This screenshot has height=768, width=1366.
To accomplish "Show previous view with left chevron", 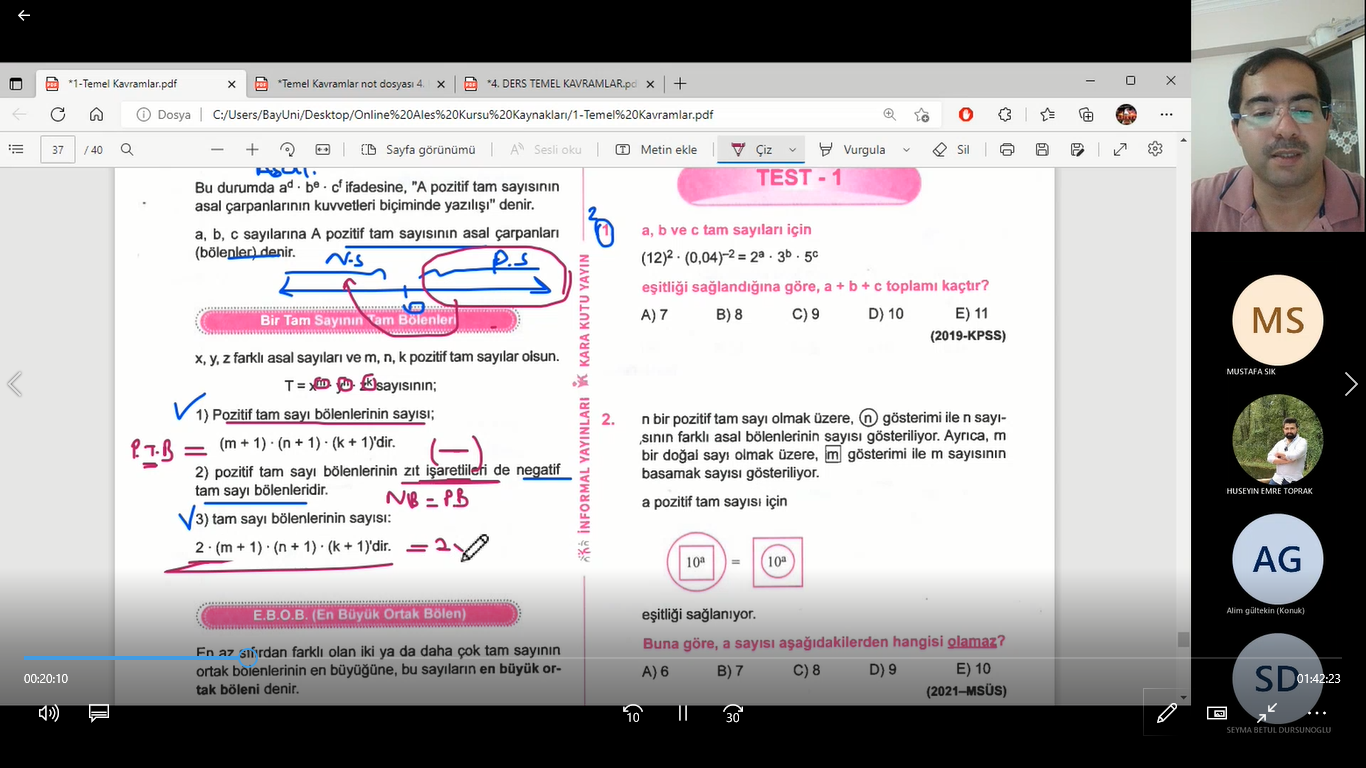I will 14,384.
